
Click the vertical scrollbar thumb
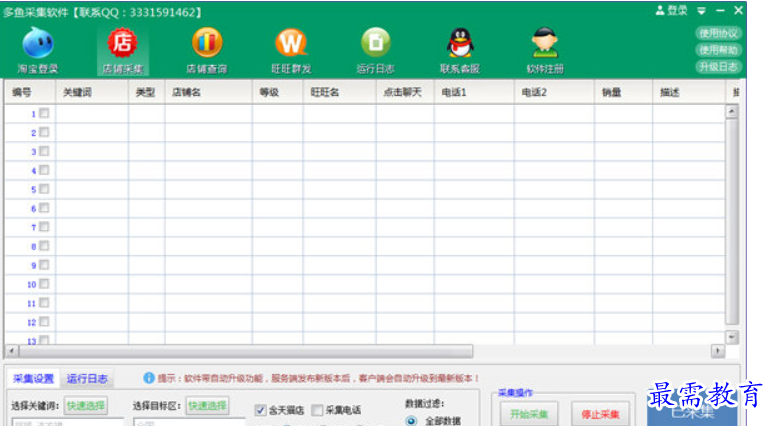pyautogui.click(x=732, y=221)
